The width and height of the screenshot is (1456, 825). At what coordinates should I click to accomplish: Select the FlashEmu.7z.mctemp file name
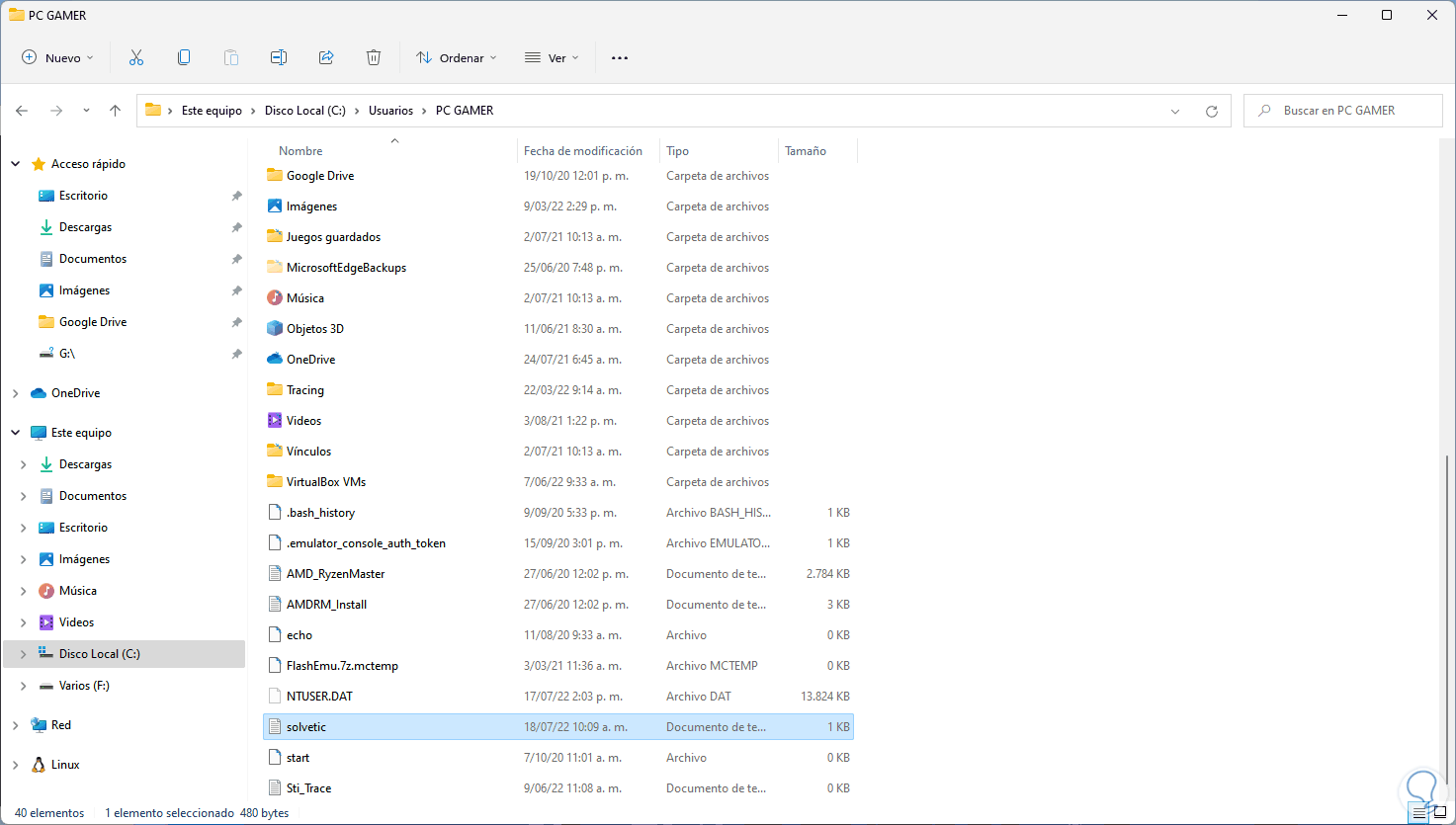(342, 666)
